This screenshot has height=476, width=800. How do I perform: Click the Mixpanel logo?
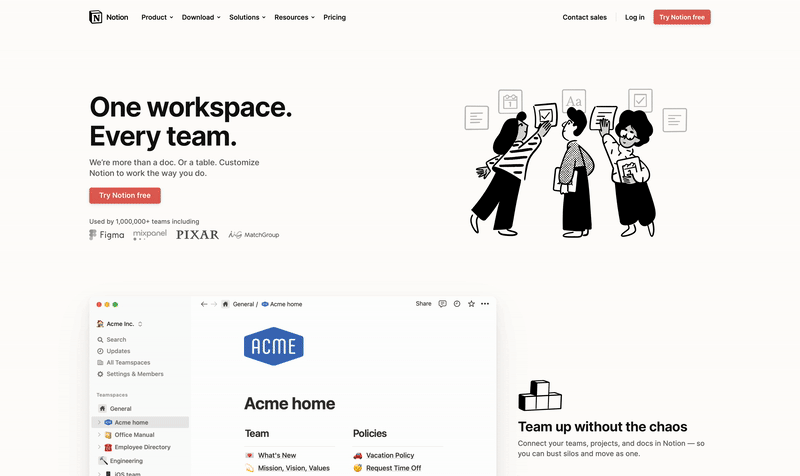click(149, 235)
